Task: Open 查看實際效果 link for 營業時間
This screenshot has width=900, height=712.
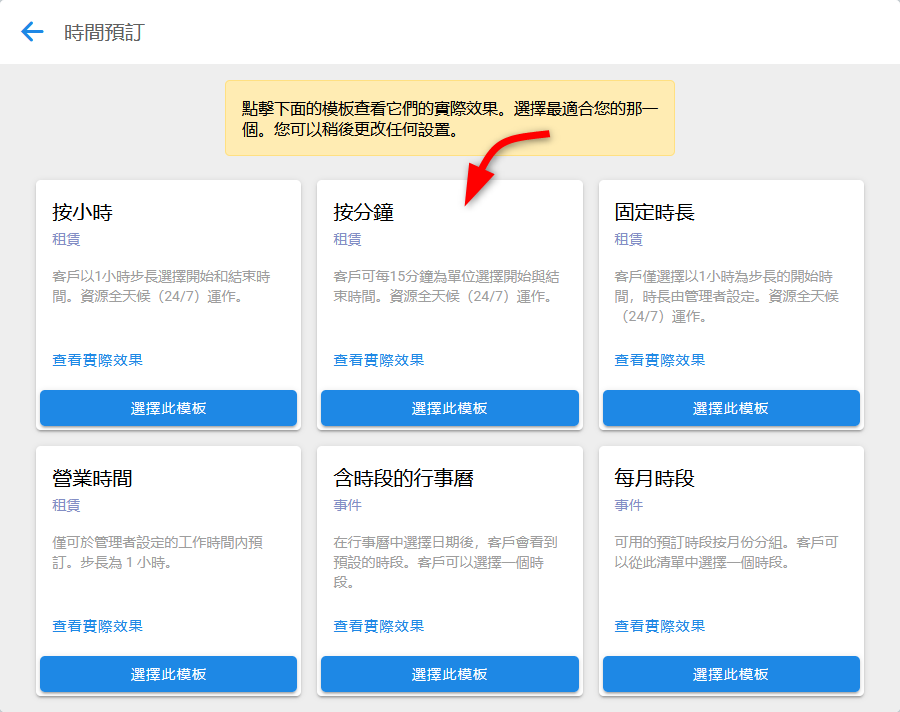Action: 97,626
